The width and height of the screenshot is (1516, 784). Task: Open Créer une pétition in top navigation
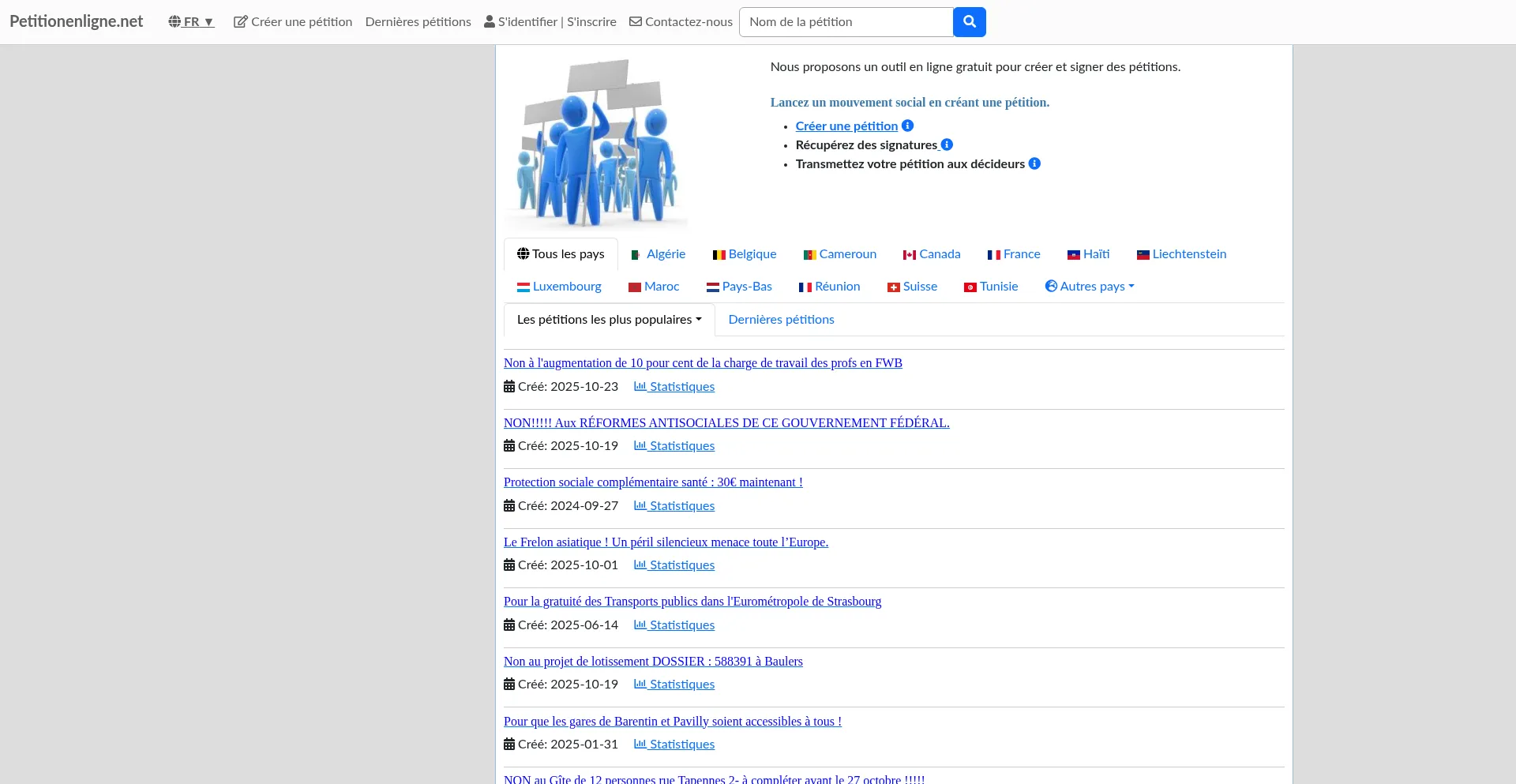pyautogui.click(x=293, y=22)
